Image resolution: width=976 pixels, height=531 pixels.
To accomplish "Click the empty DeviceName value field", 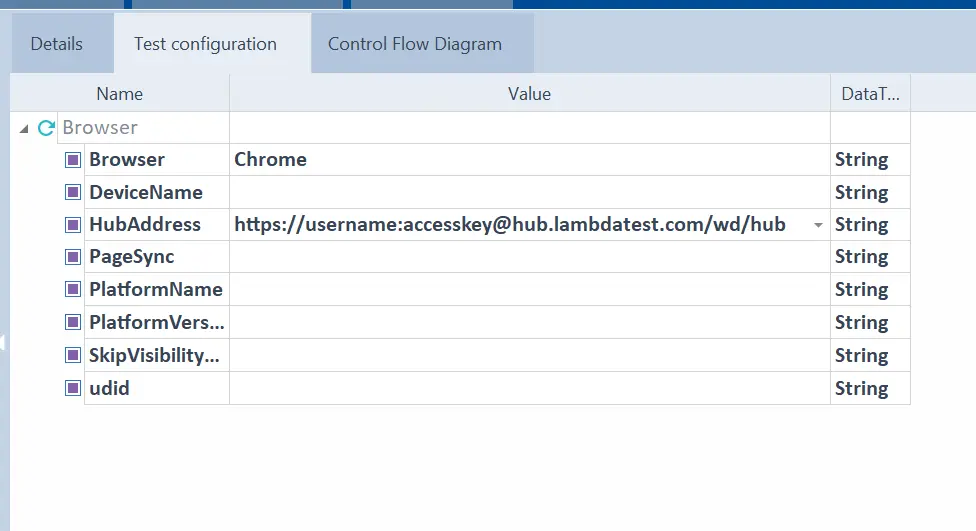I will [x=529, y=192].
